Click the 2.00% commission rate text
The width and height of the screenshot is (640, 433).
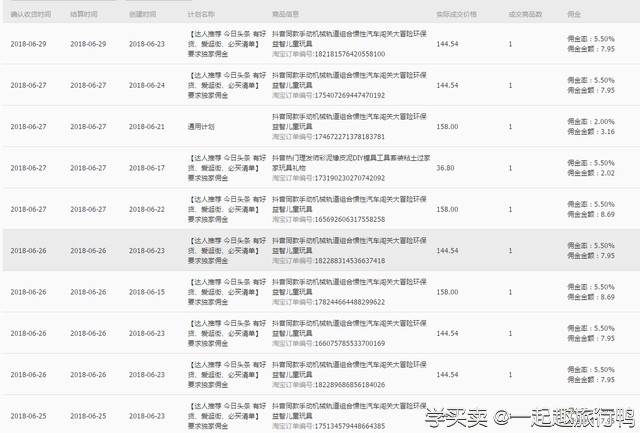click(604, 122)
